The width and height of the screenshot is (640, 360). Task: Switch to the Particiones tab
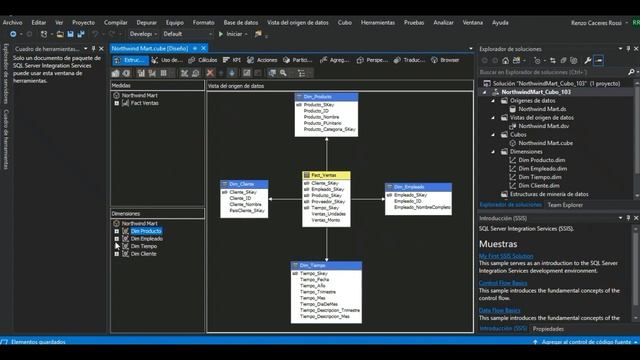pos(297,60)
